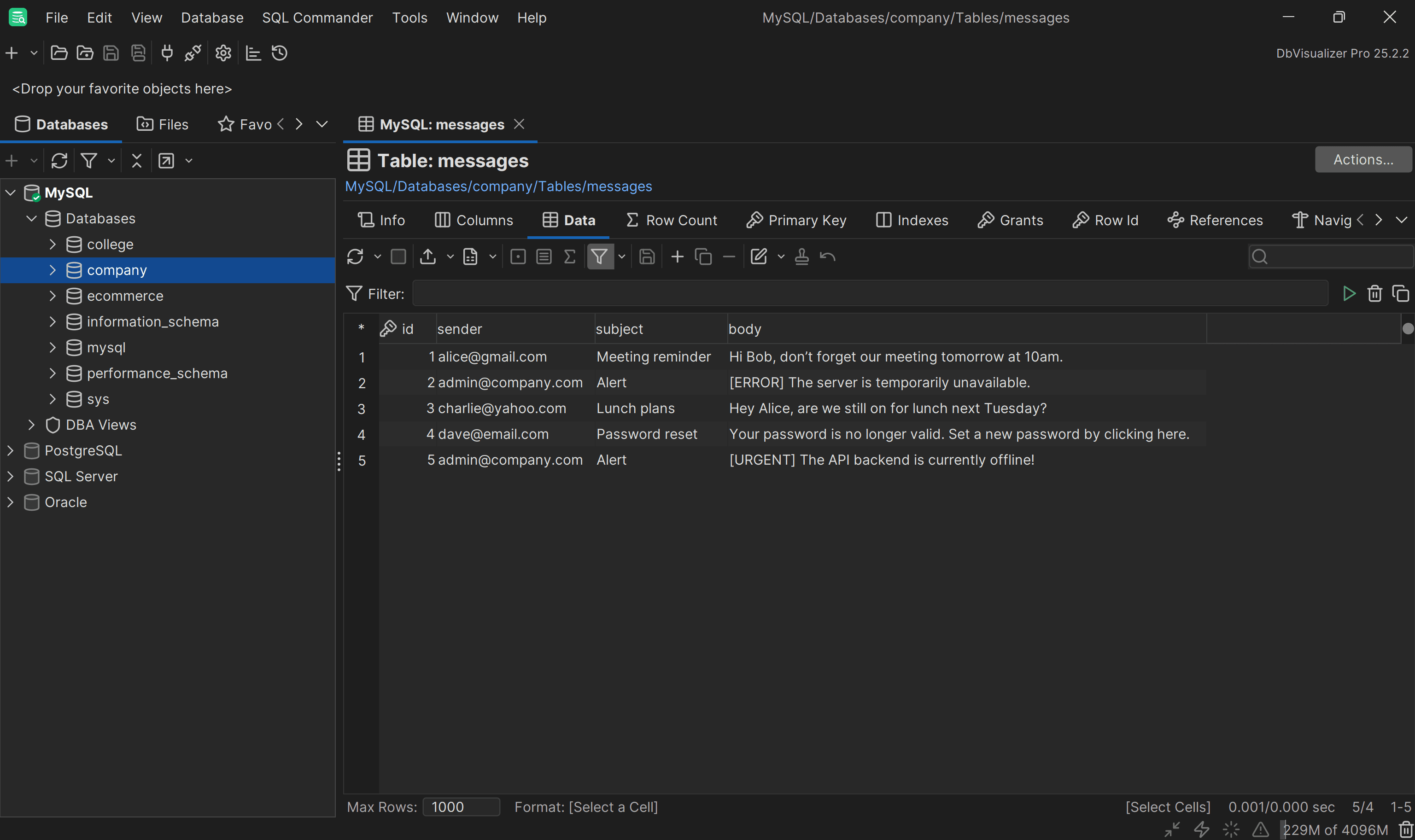Open the Connect database plug icon
This screenshot has width=1415, height=840.
pos(167,52)
